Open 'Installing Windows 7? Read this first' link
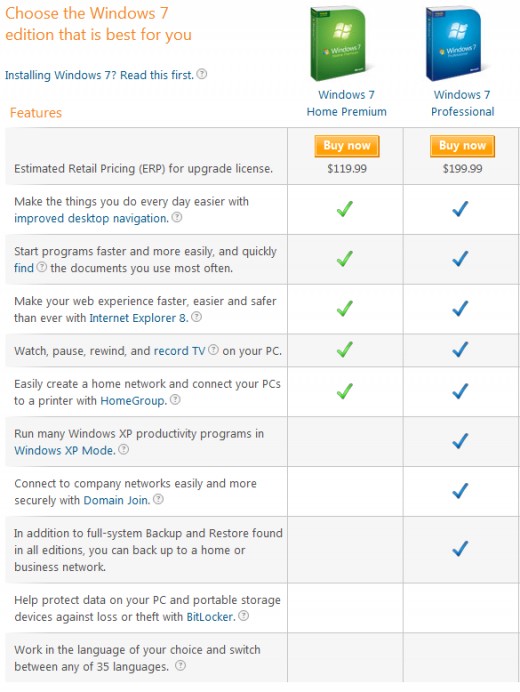 [99, 75]
